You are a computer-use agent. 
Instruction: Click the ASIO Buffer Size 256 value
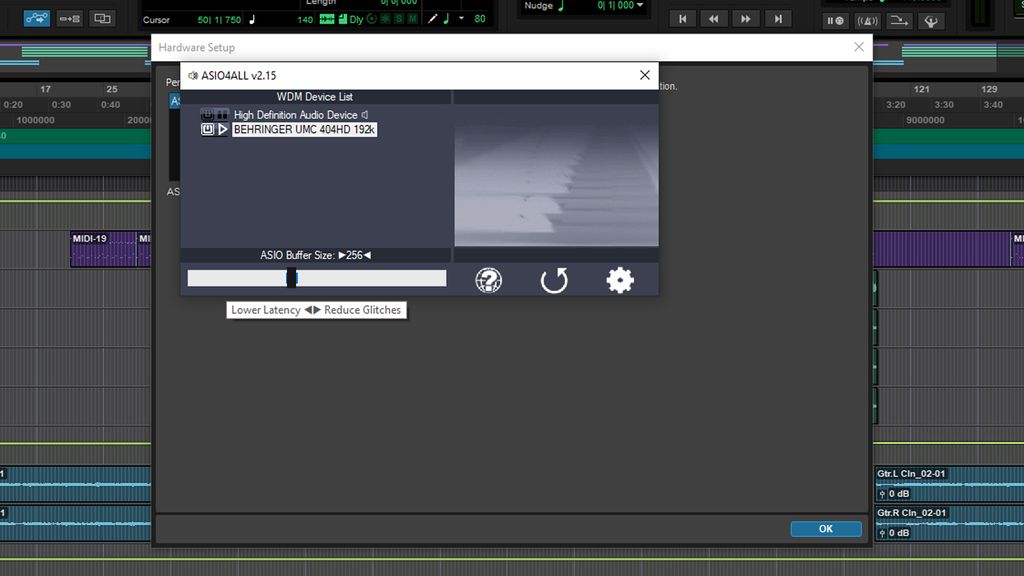(x=355, y=255)
